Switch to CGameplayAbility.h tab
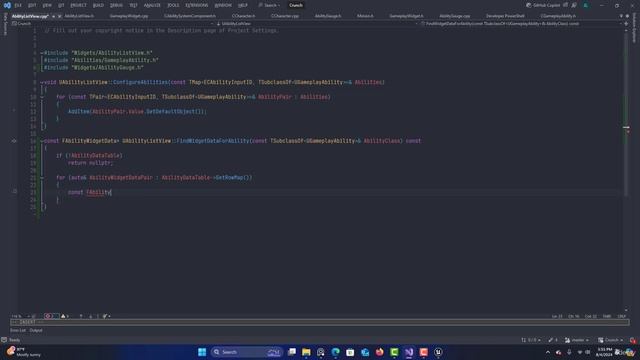This screenshot has height=360, width=640. [558, 16]
